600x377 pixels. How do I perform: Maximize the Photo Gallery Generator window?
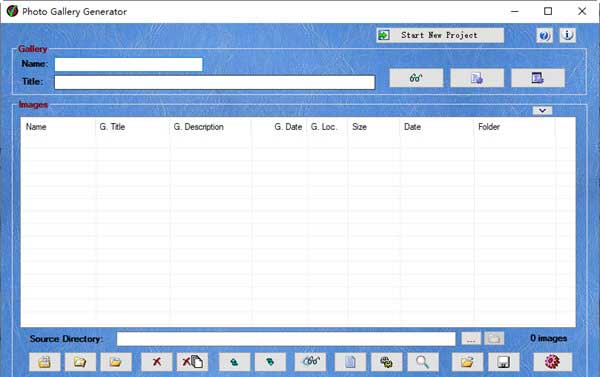pos(548,11)
